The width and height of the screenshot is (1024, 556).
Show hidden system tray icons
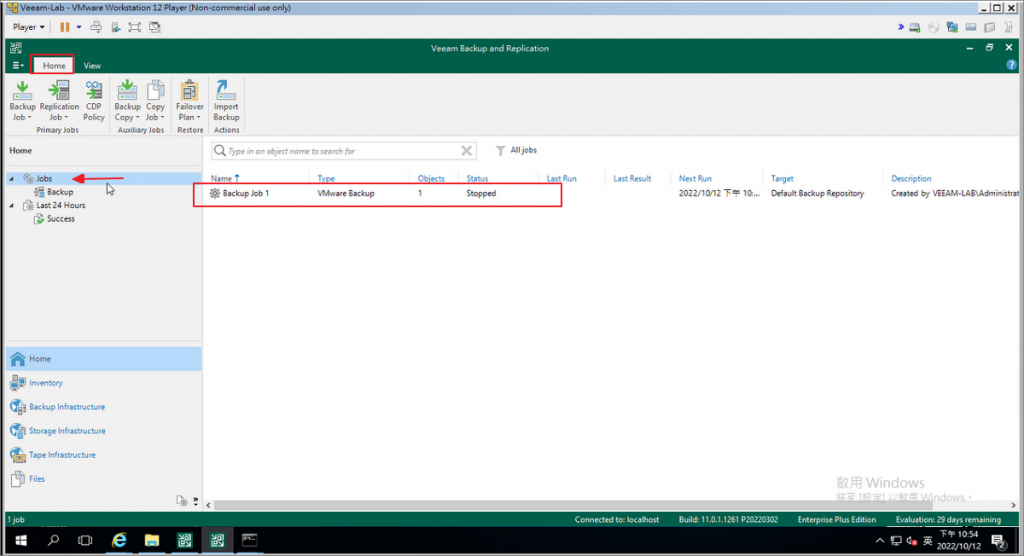point(880,540)
